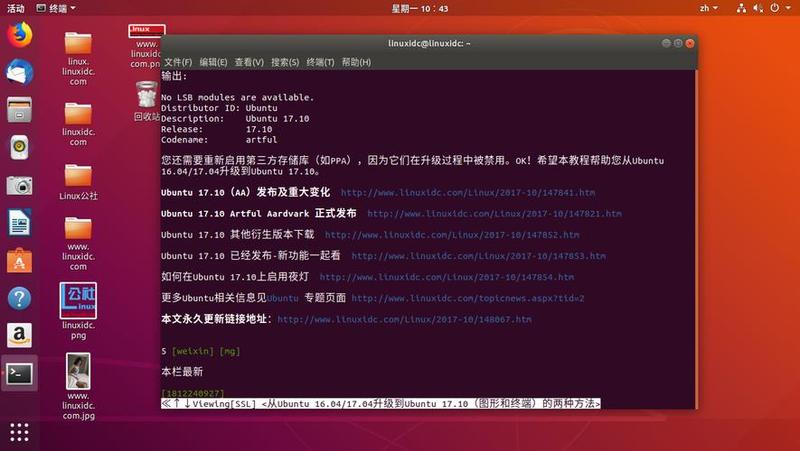Viewport: 800px width, 451px height.
Task: Click the text 'No LSB modules are available.'
Action: point(237,97)
